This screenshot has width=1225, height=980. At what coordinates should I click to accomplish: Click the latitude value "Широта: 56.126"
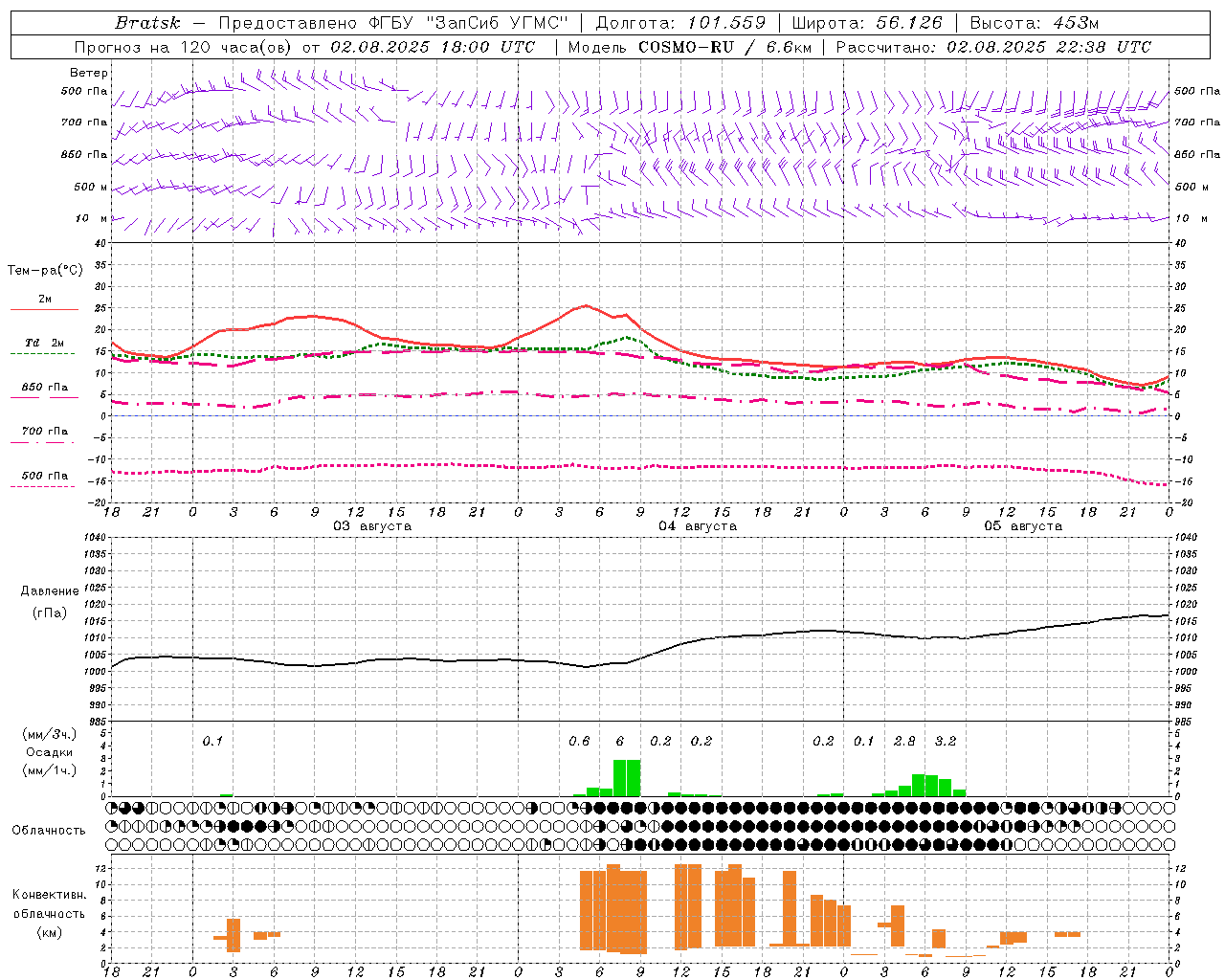point(867,23)
